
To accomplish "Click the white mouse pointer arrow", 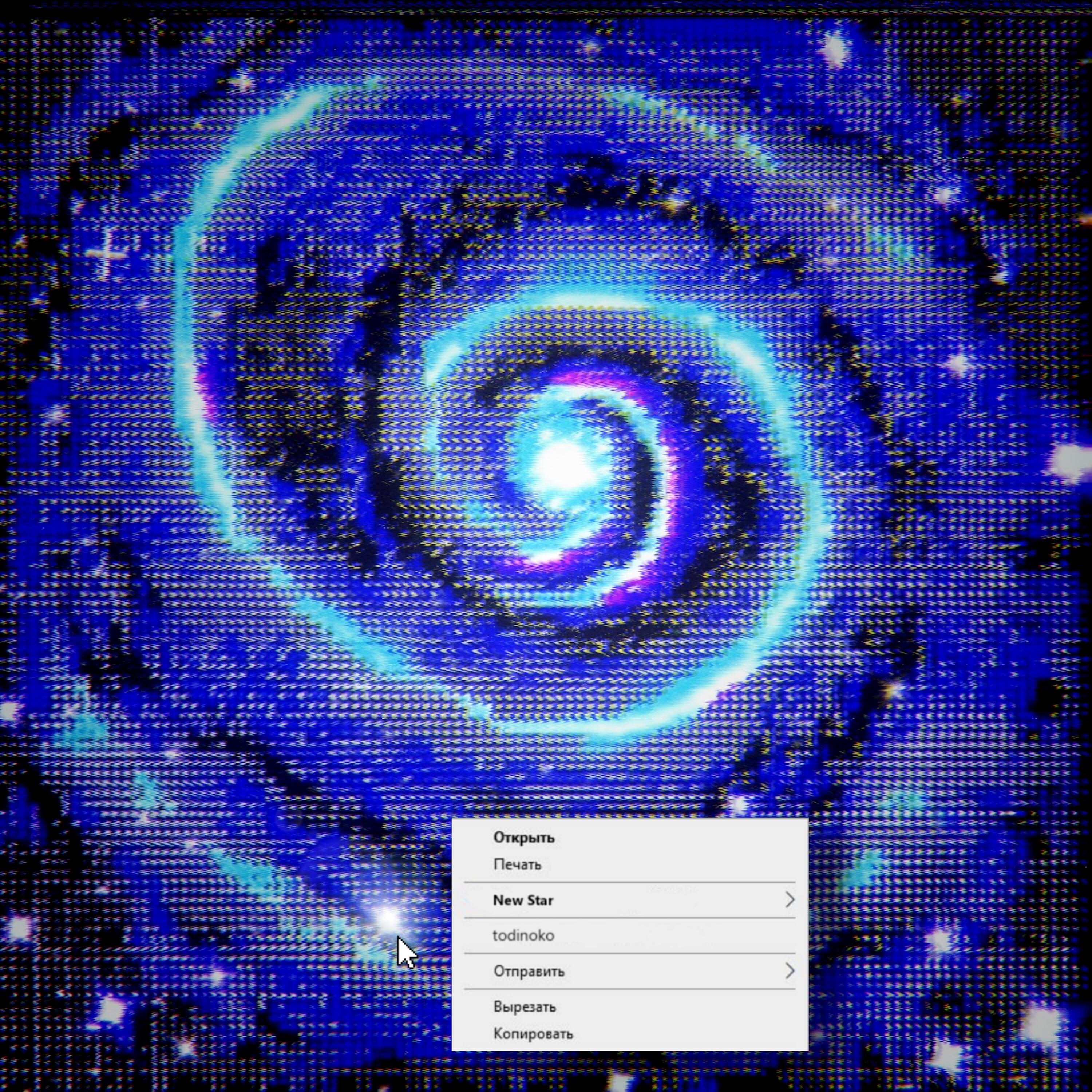I will click(x=406, y=953).
